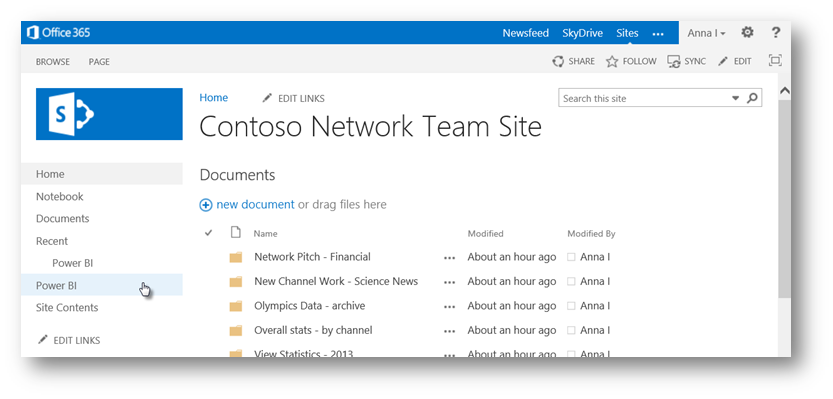Toggle presence box beside Anna I, Overall stats row
This screenshot has height=399, width=833.
(x=571, y=330)
